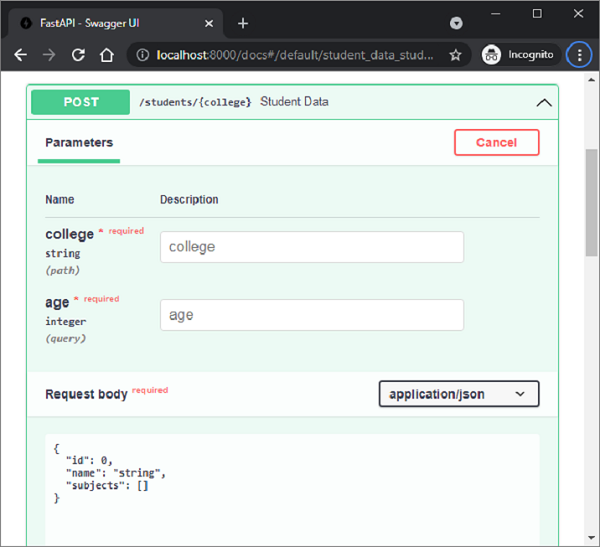Open the Chrome three-dot menu
The height and width of the screenshot is (547, 600).
click(579, 55)
